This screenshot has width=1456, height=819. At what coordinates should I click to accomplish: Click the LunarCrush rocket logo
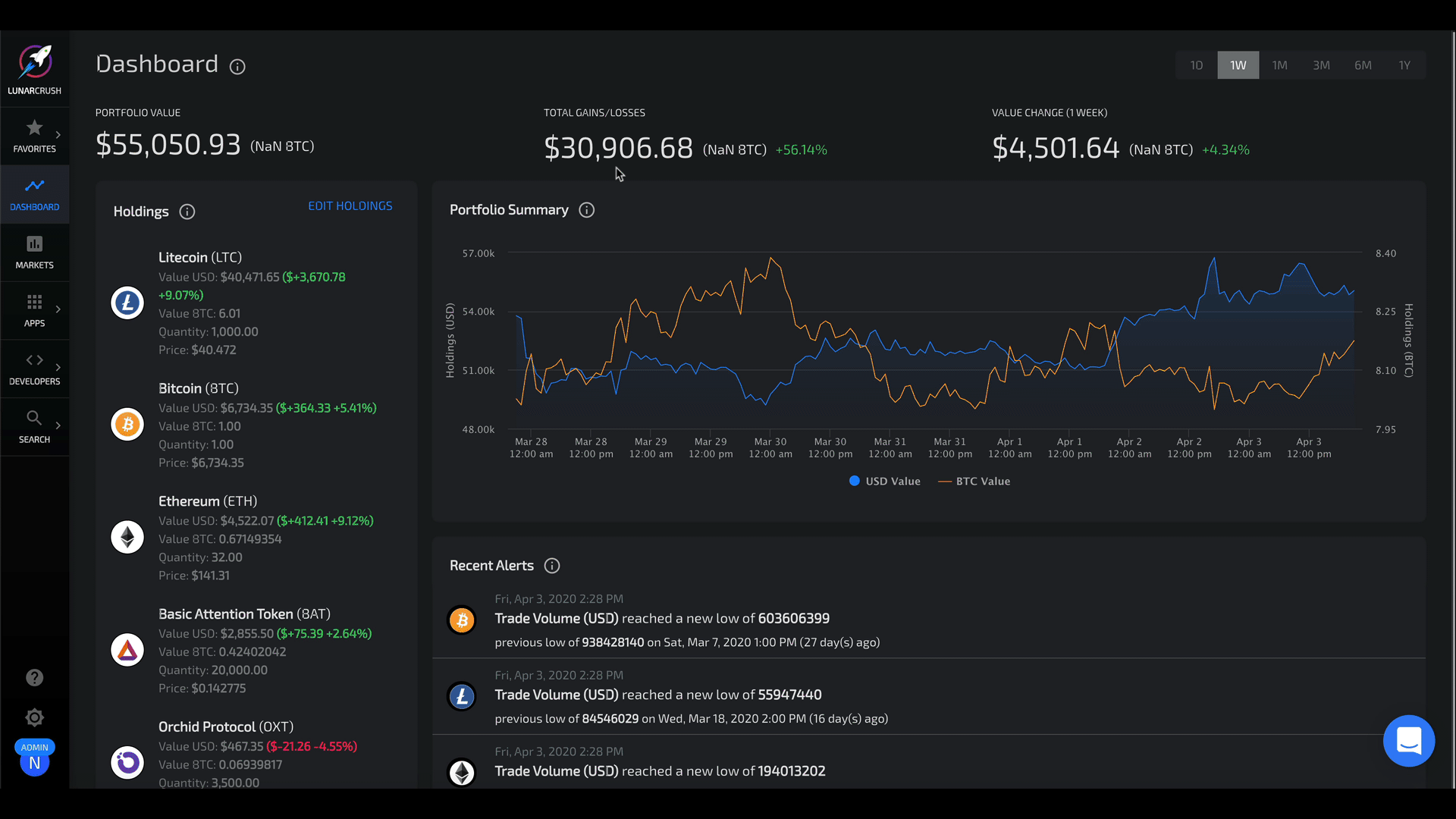(x=35, y=61)
